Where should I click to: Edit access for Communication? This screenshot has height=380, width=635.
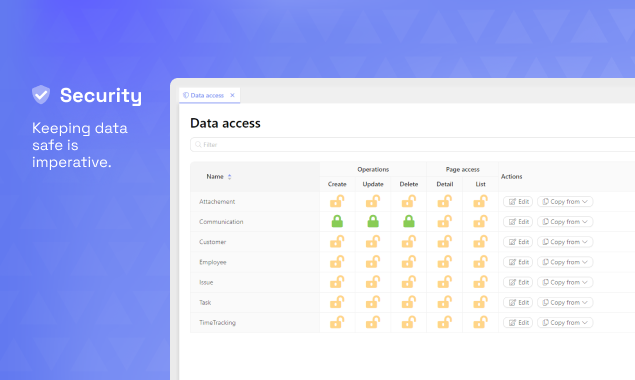tap(518, 222)
